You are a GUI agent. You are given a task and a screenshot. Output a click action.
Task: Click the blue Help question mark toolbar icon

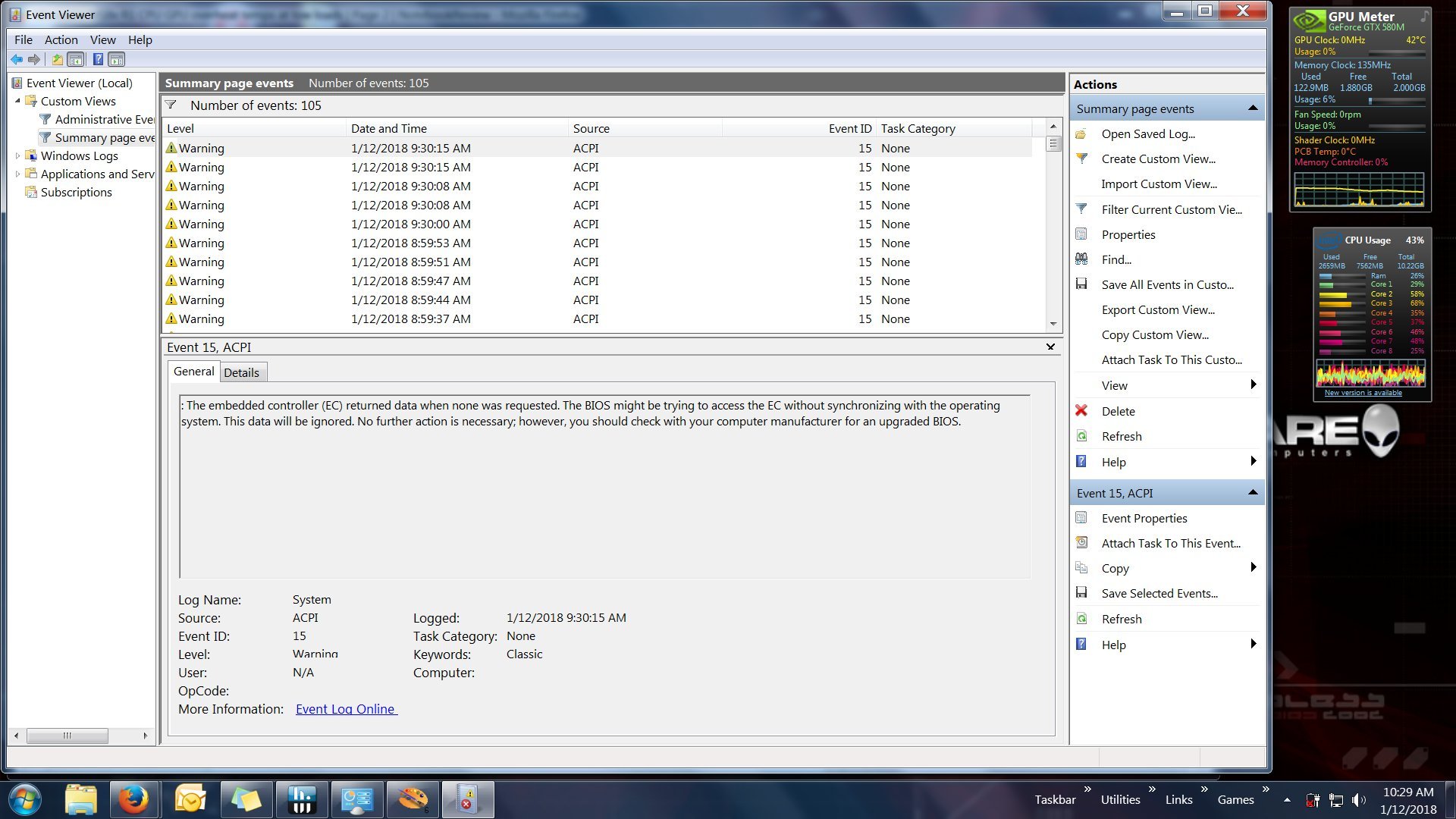[x=98, y=59]
